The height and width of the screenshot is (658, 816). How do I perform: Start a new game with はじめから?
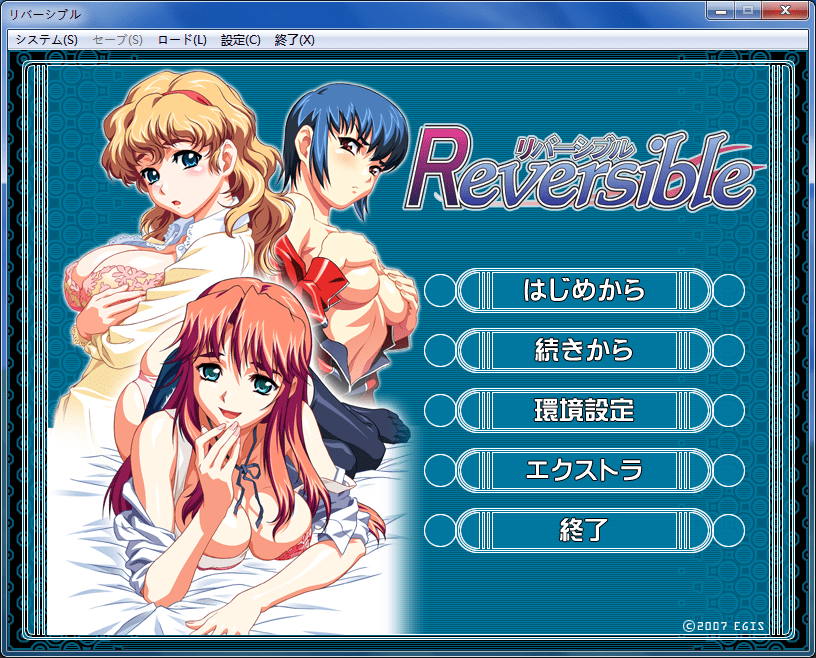point(584,290)
